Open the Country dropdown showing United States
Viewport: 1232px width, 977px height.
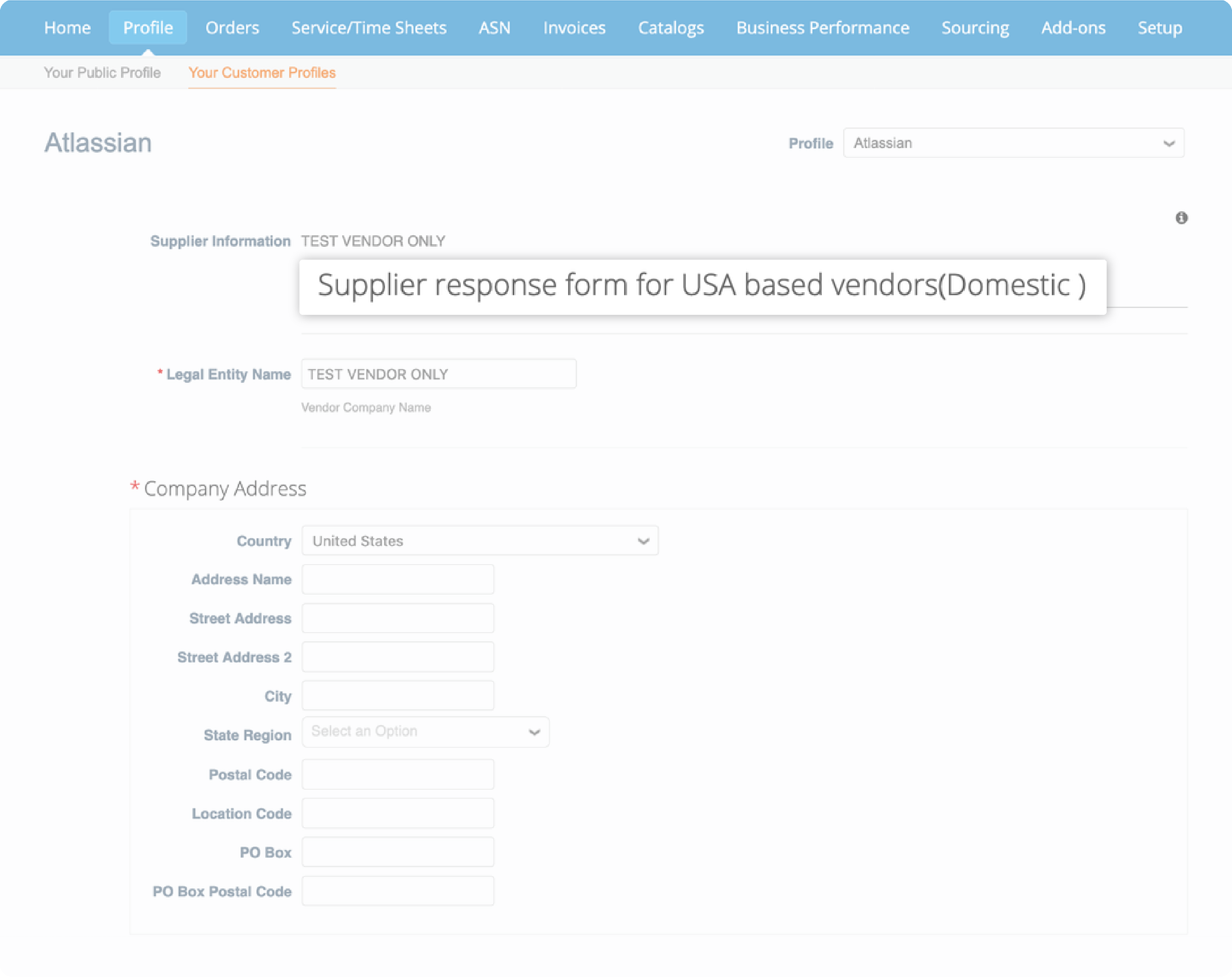(480, 541)
